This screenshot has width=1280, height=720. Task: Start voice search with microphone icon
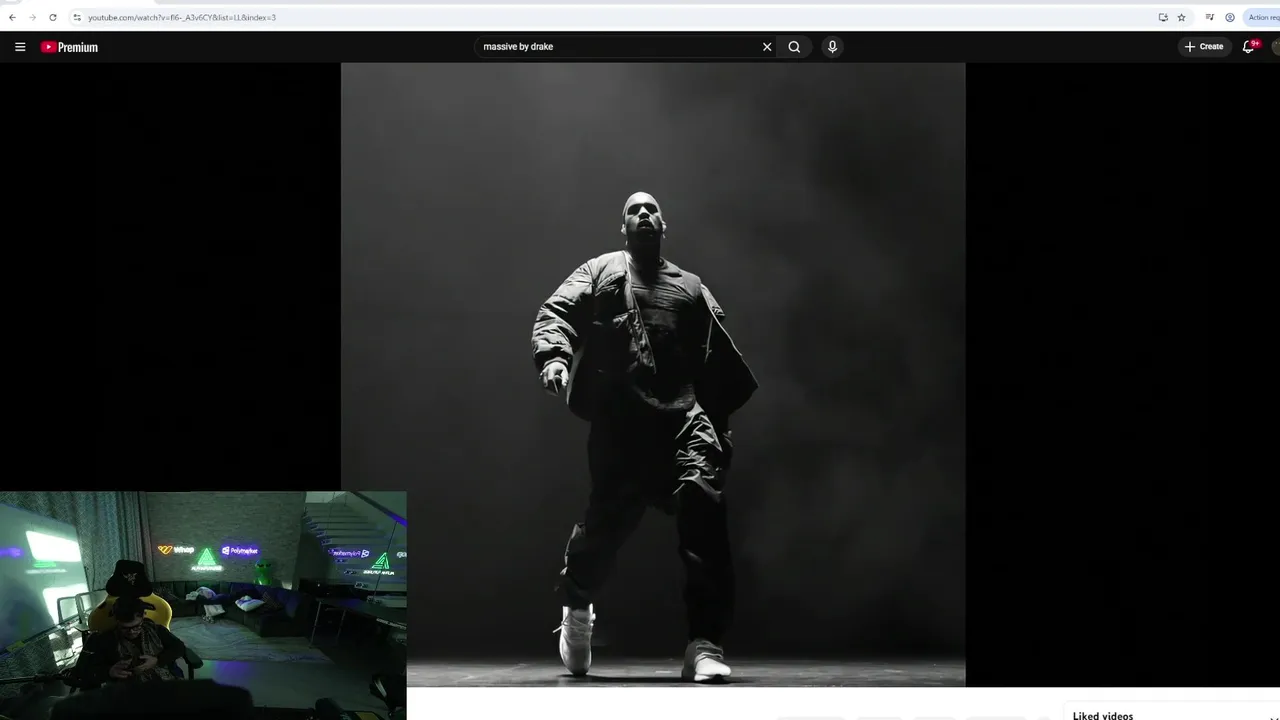click(832, 47)
